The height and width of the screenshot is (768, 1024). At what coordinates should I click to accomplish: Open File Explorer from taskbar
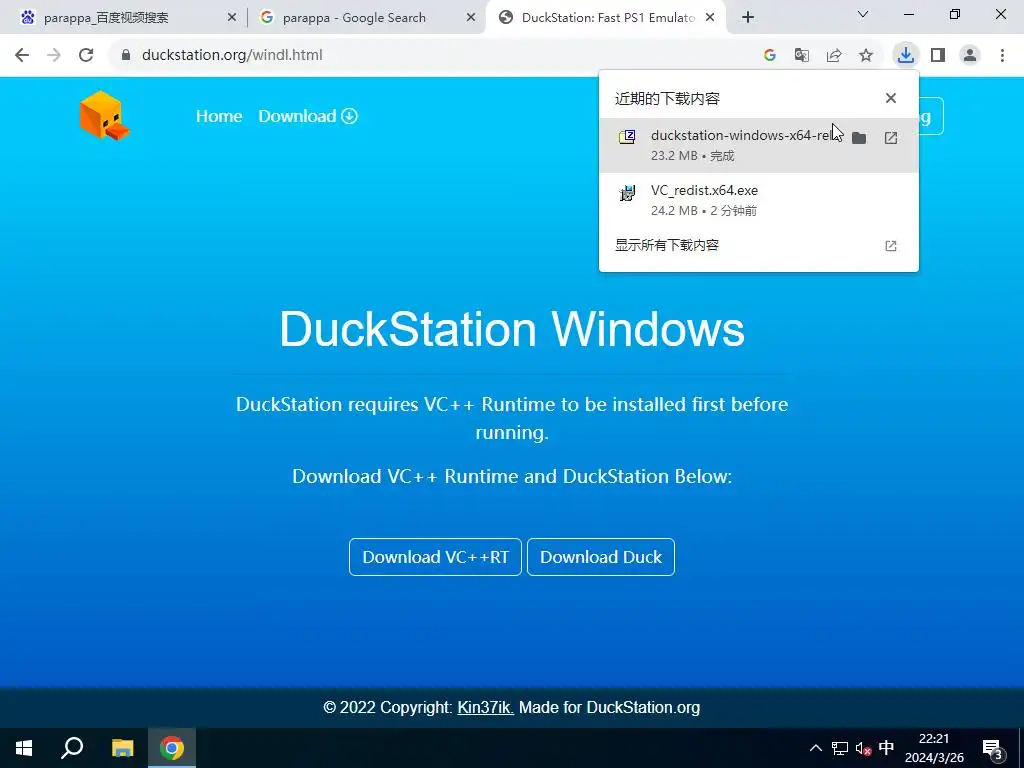pos(122,748)
